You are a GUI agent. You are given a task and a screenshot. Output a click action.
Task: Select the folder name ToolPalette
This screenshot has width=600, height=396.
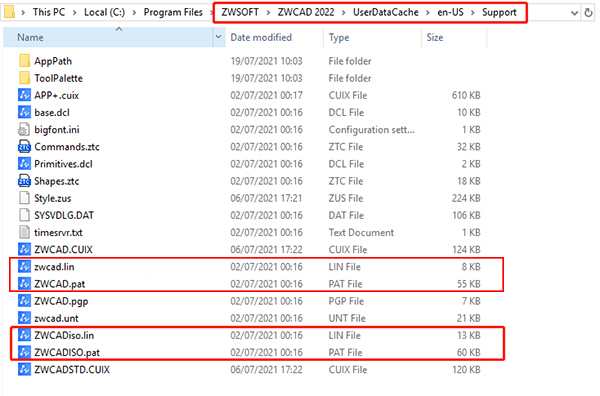(x=59, y=78)
